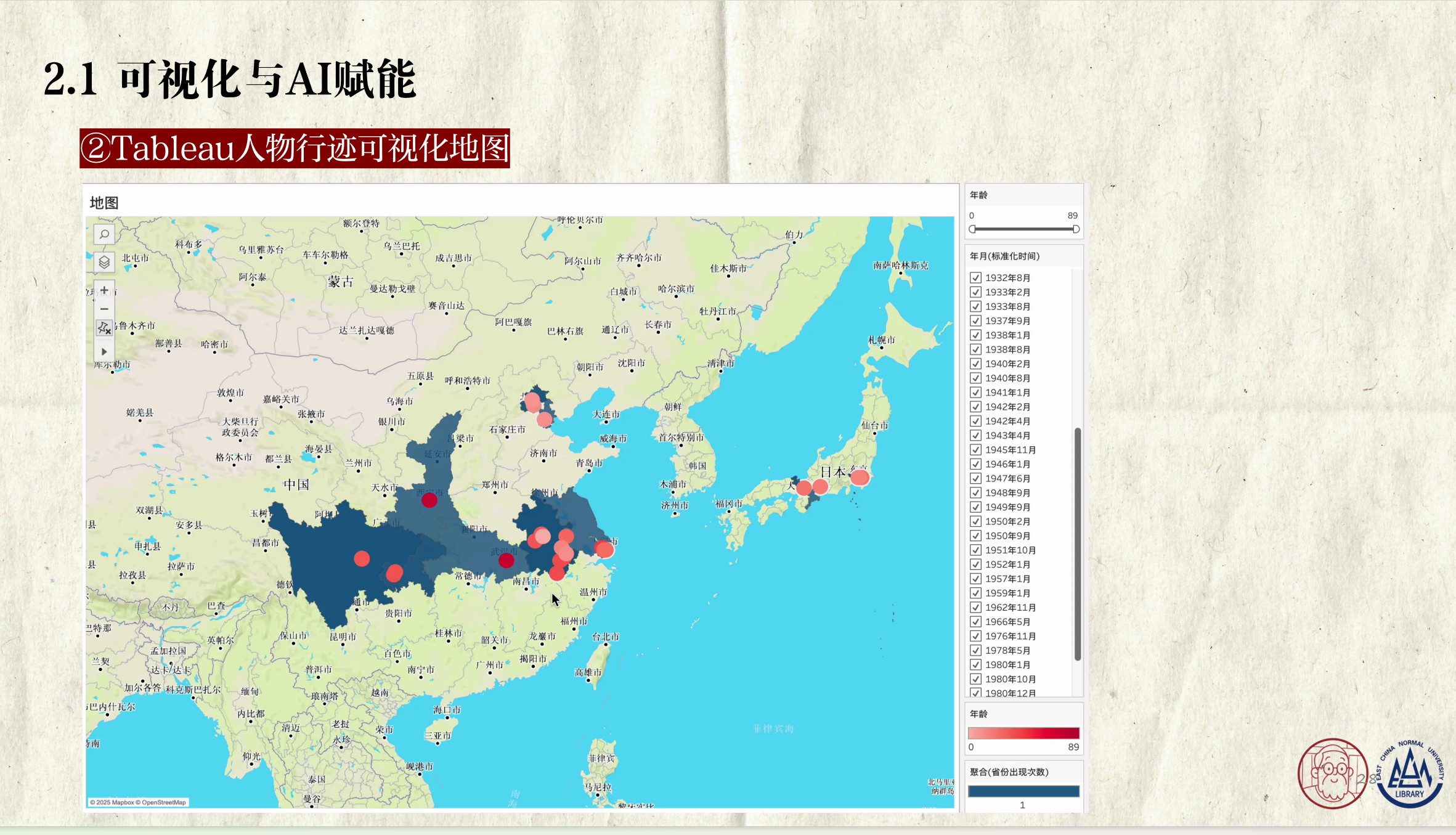Click the 年龄 red gradient legend
Screen dimensions: 1456x835
(x=1023, y=733)
